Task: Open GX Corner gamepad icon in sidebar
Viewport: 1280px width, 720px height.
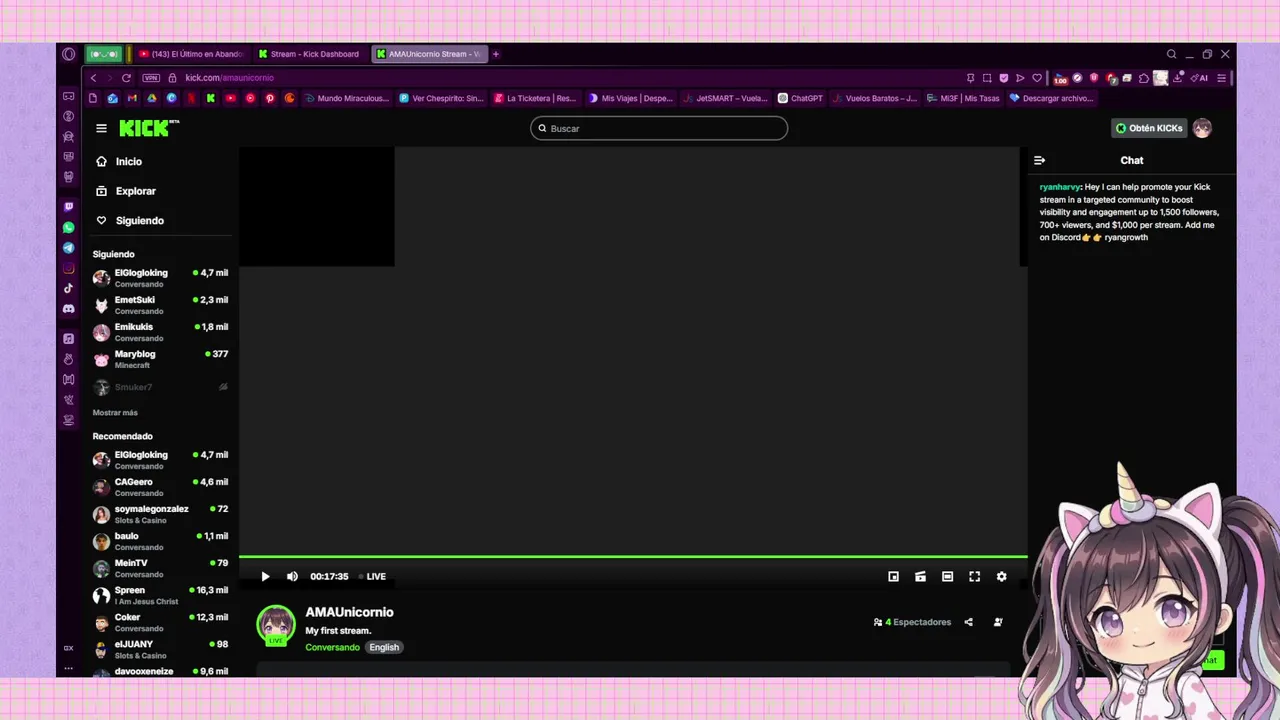Action: point(68,96)
